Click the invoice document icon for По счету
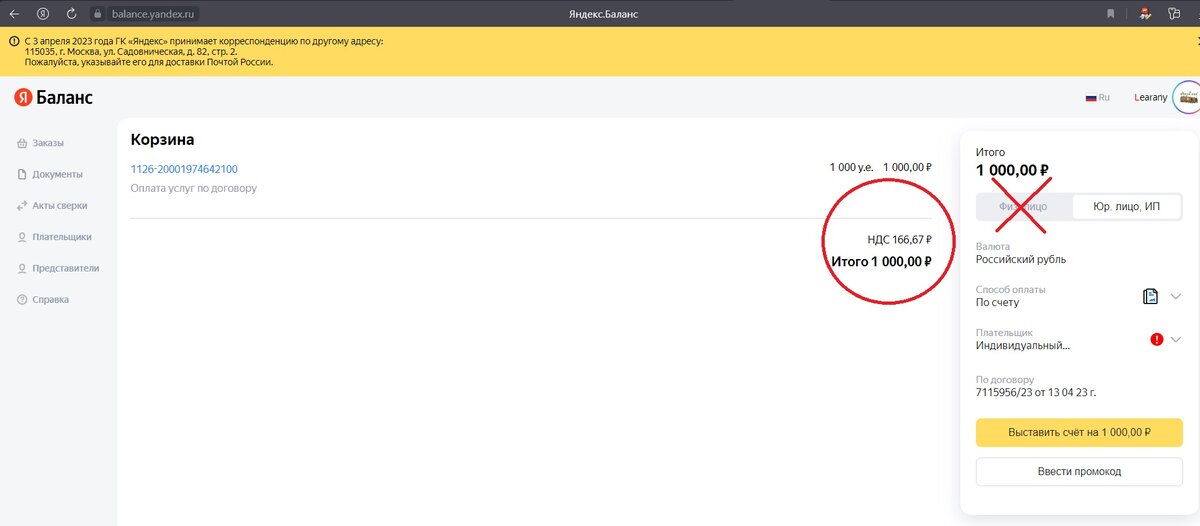The height and width of the screenshot is (526, 1200). [1150, 296]
